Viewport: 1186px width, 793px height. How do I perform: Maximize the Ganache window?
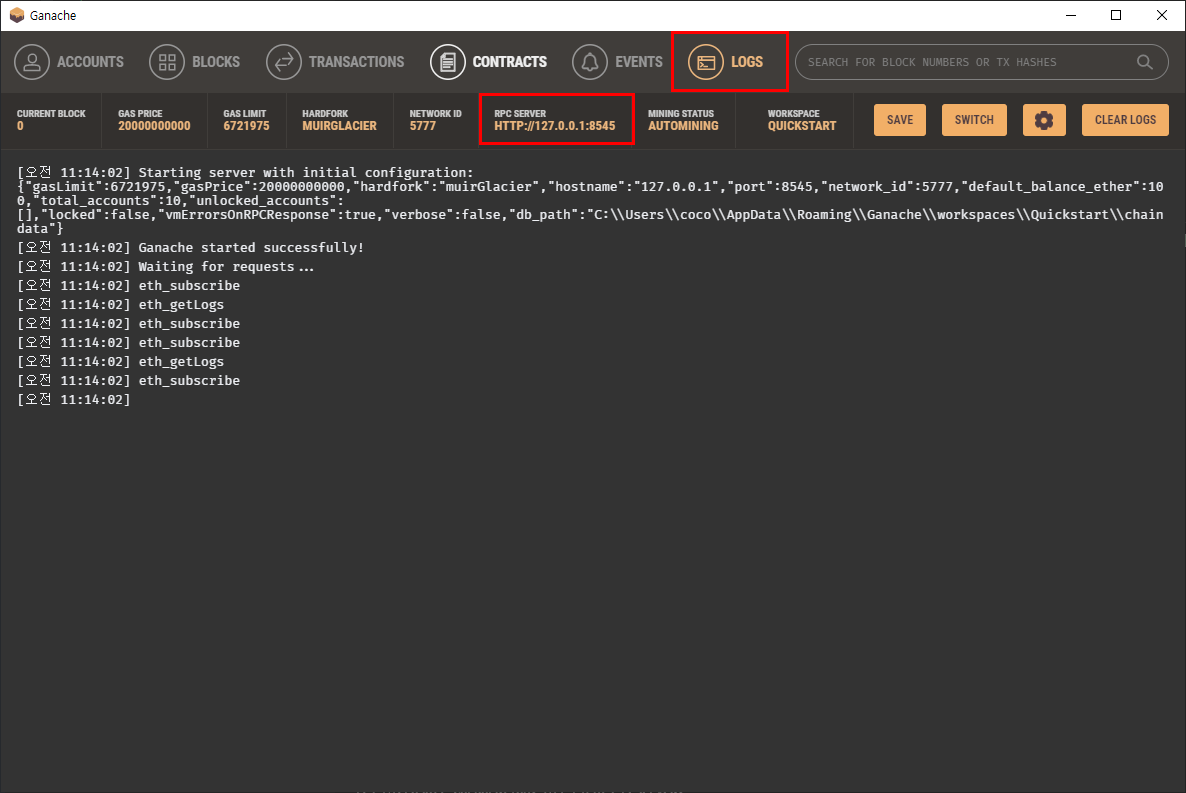point(1116,15)
